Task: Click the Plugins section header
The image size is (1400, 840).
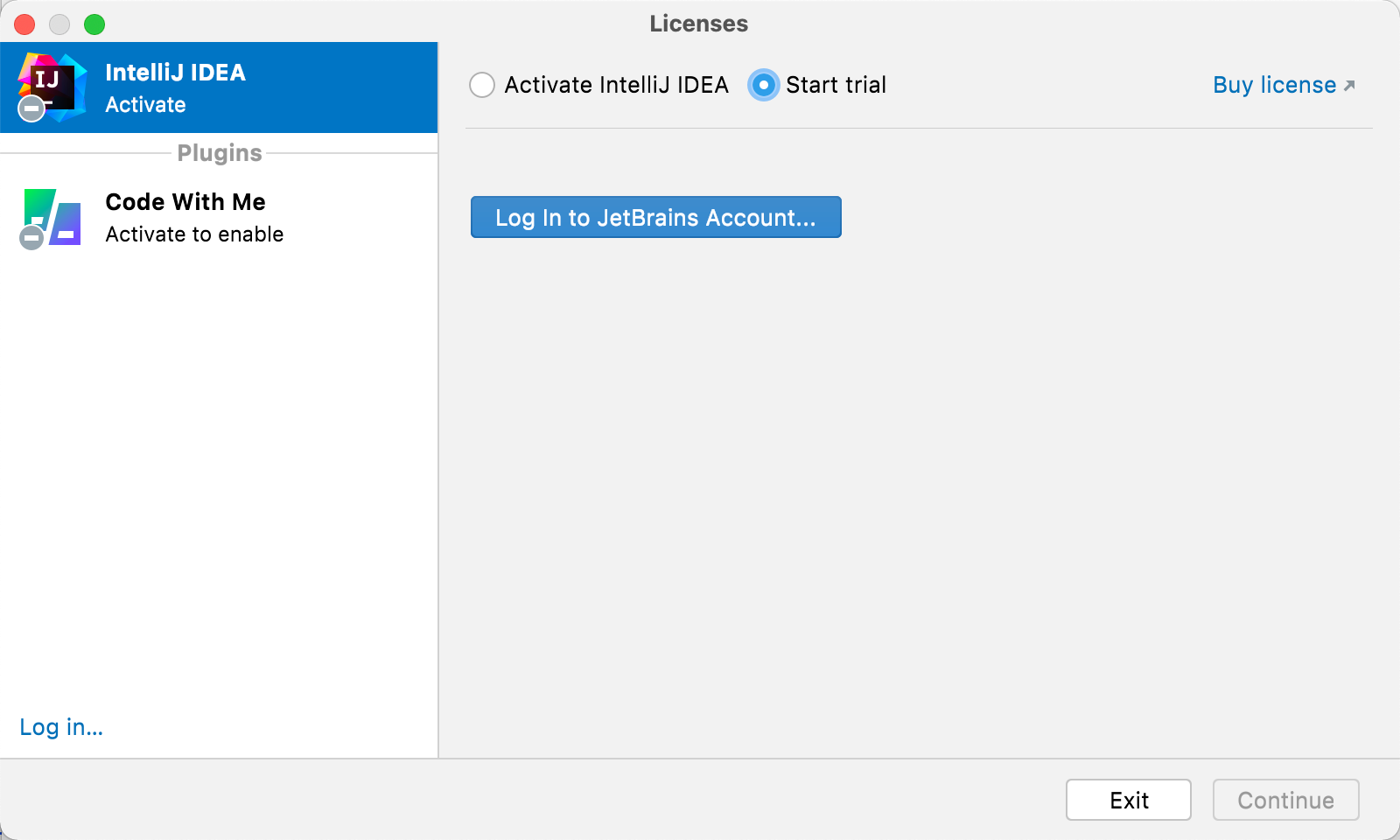Action: point(219,152)
